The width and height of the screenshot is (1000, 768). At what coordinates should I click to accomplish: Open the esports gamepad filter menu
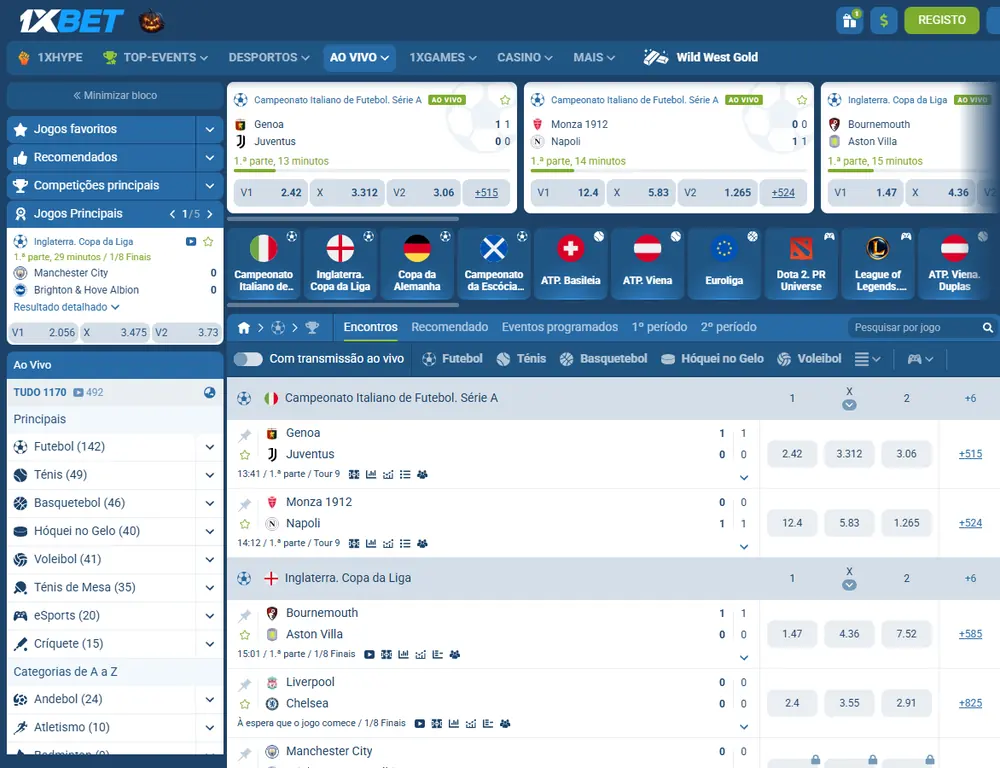(x=920, y=359)
